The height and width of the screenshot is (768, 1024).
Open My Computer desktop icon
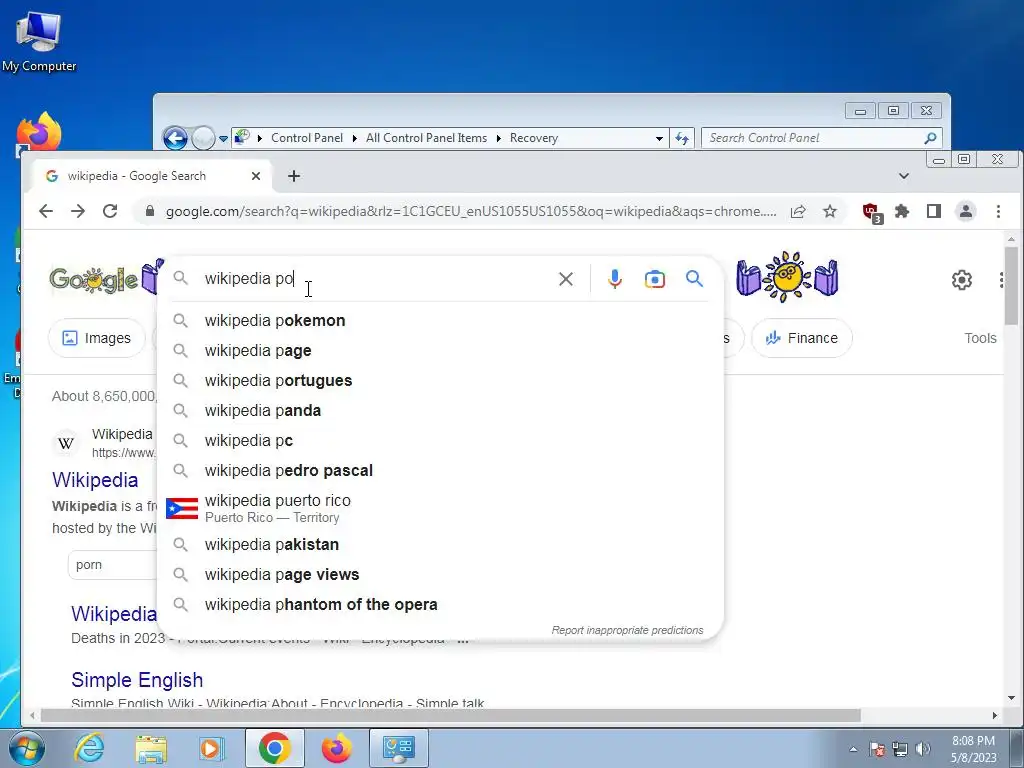tap(39, 42)
